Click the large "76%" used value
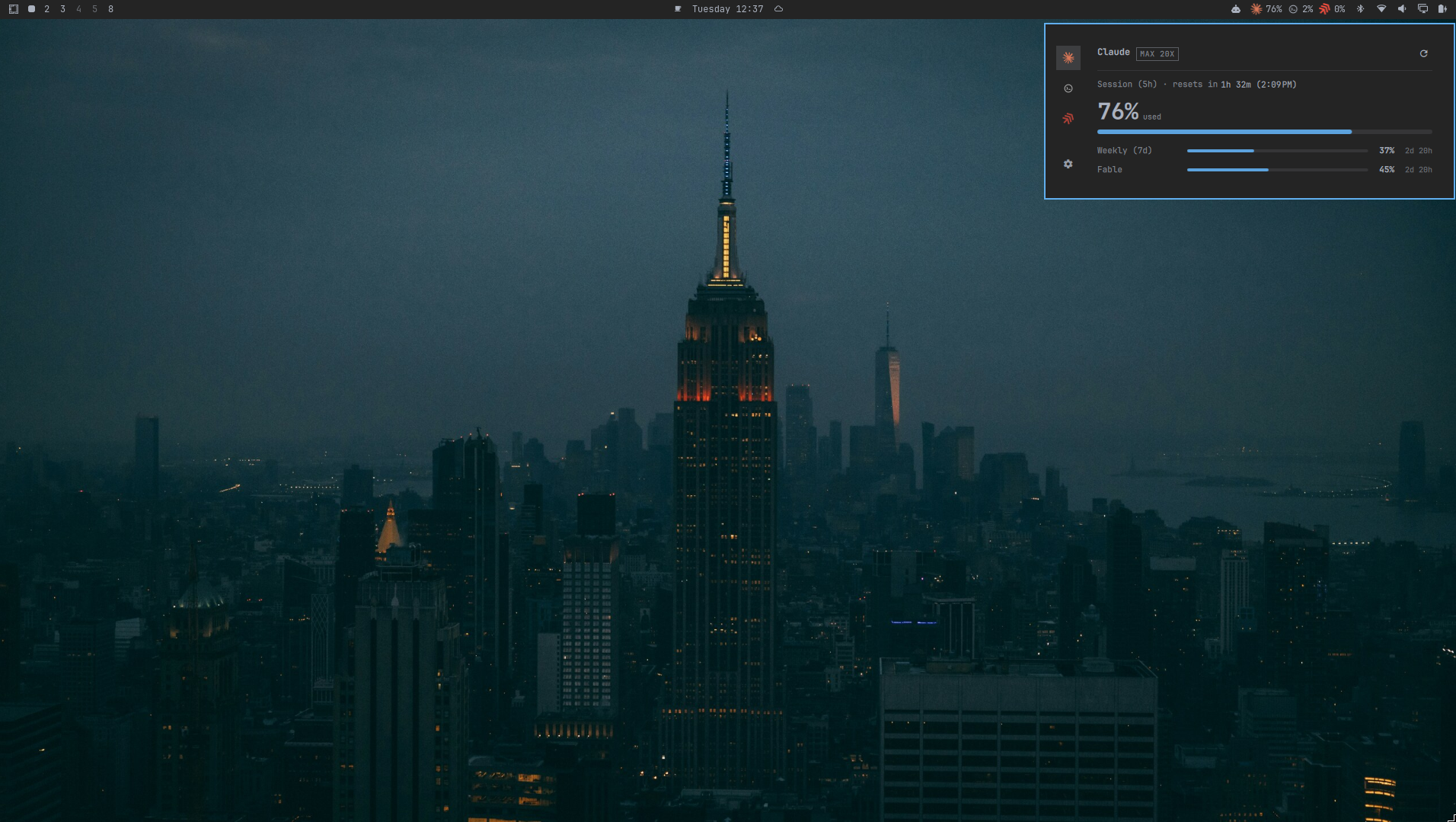1456x822 pixels. pos(1118,112)
